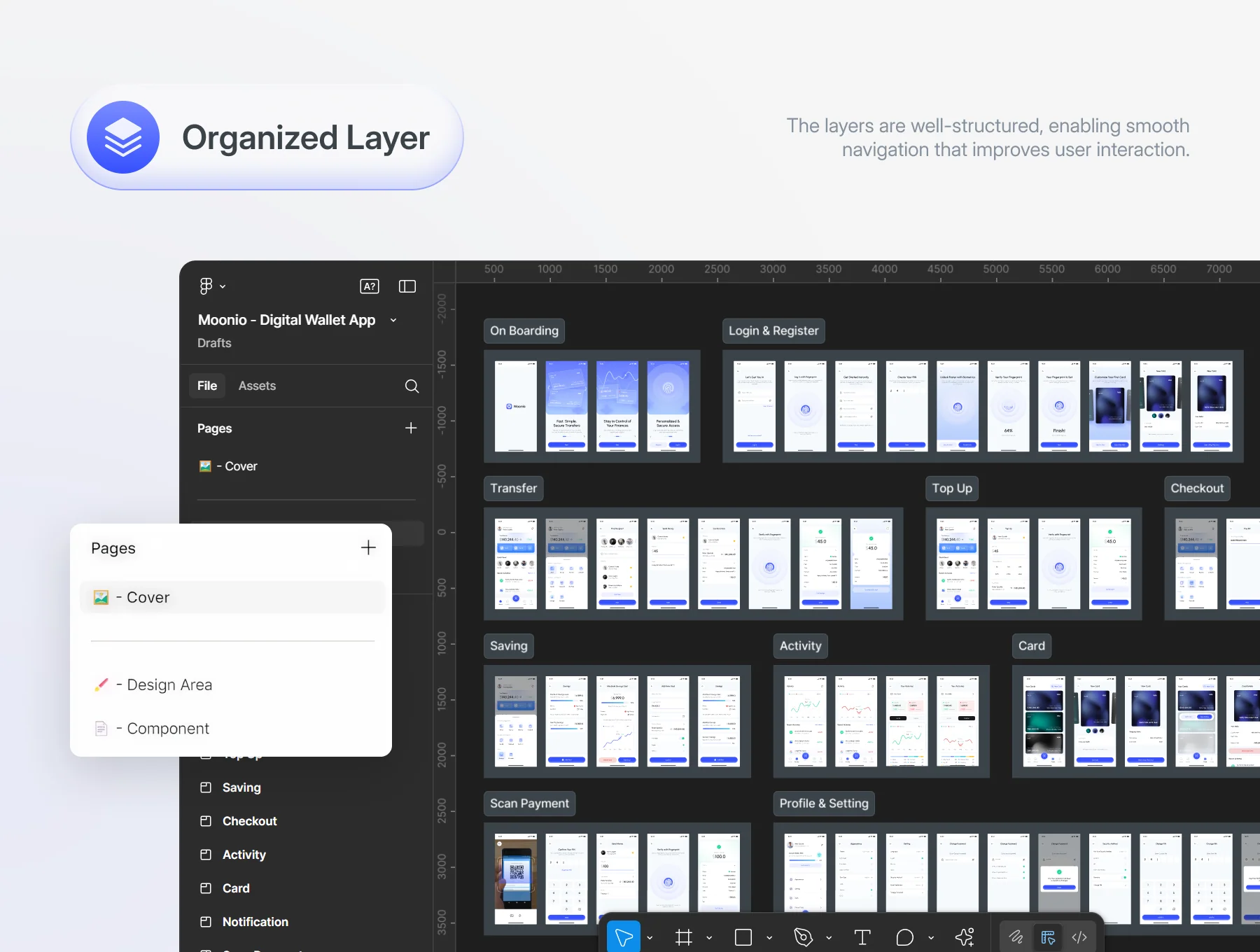Open the AI Actions sparkle tool
This screenshot has width=1260, height=952.
965,937
